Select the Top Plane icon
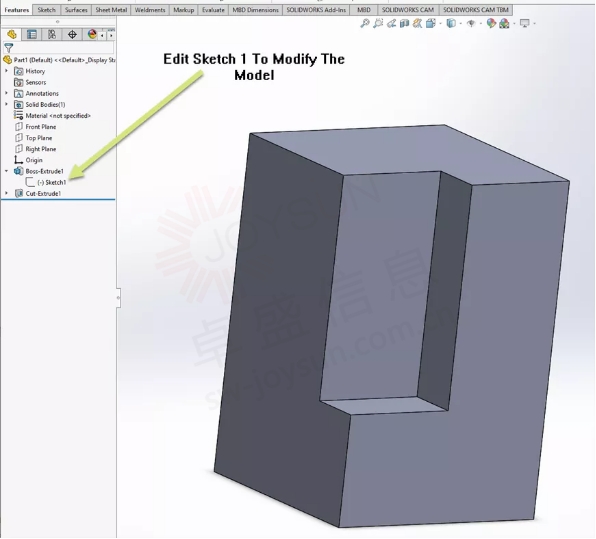This screenshot has height=539, width=596. pyautogui.click(x=18, y=138)
